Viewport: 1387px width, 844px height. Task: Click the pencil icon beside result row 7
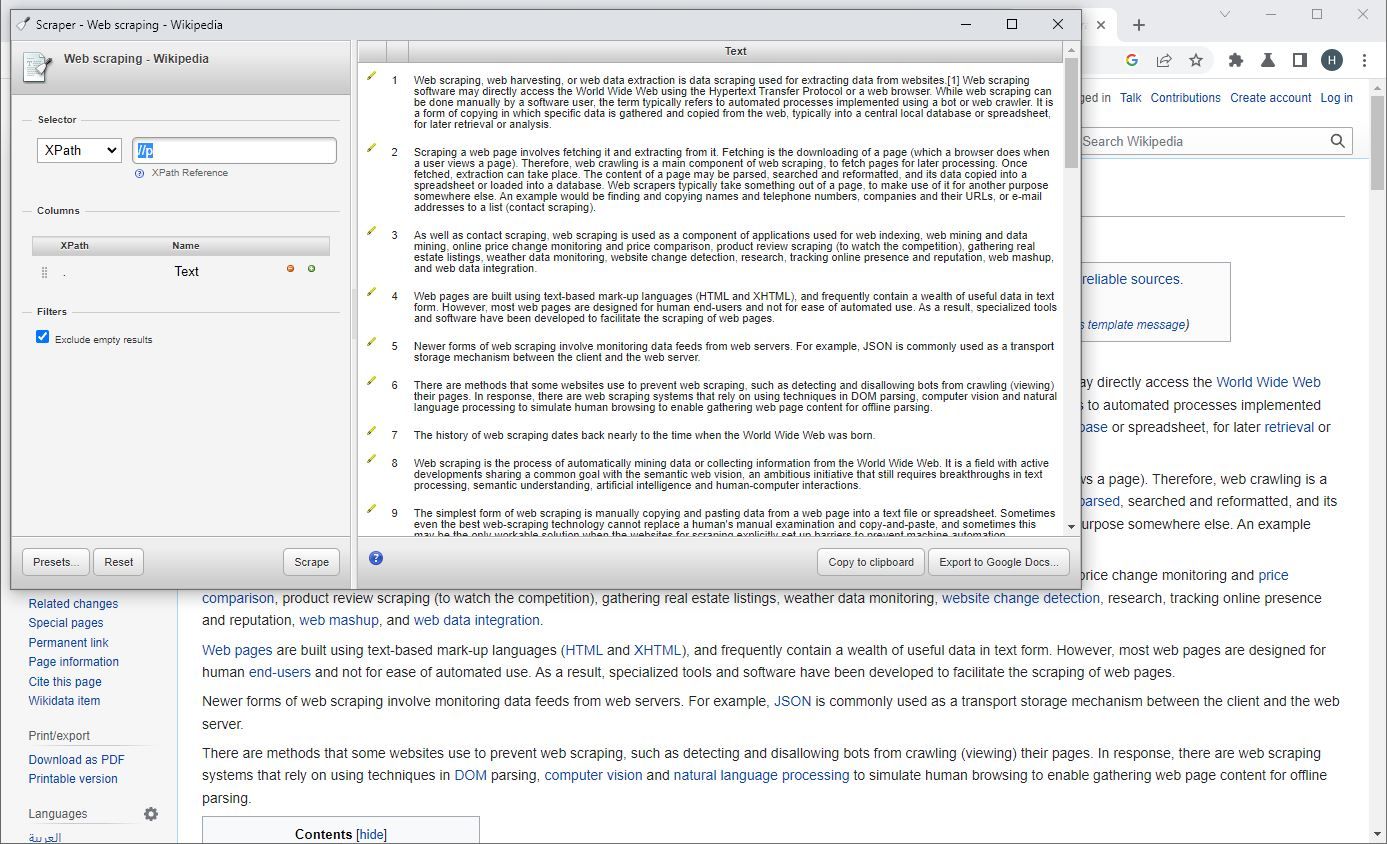371,431
